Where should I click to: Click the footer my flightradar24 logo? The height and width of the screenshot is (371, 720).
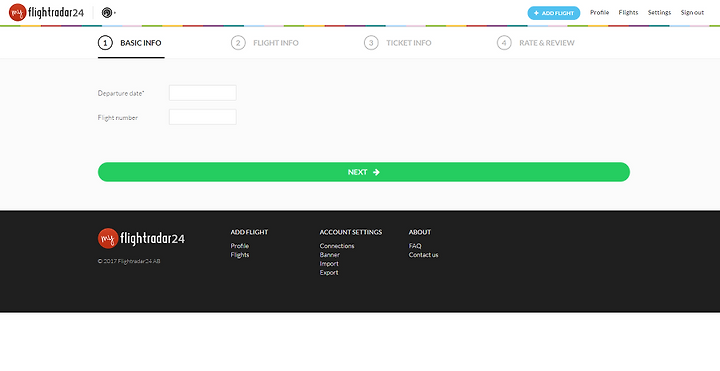coord(141,238)
